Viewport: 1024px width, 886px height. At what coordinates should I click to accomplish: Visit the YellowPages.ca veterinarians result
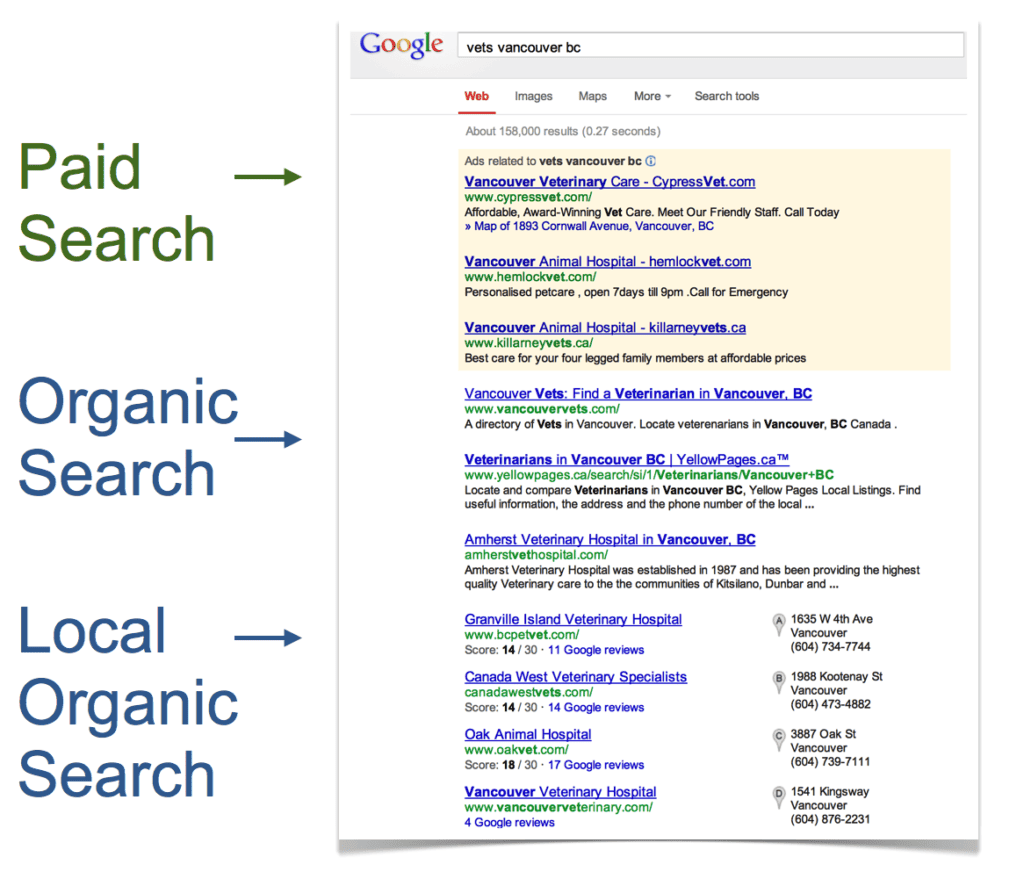[626, 459]
